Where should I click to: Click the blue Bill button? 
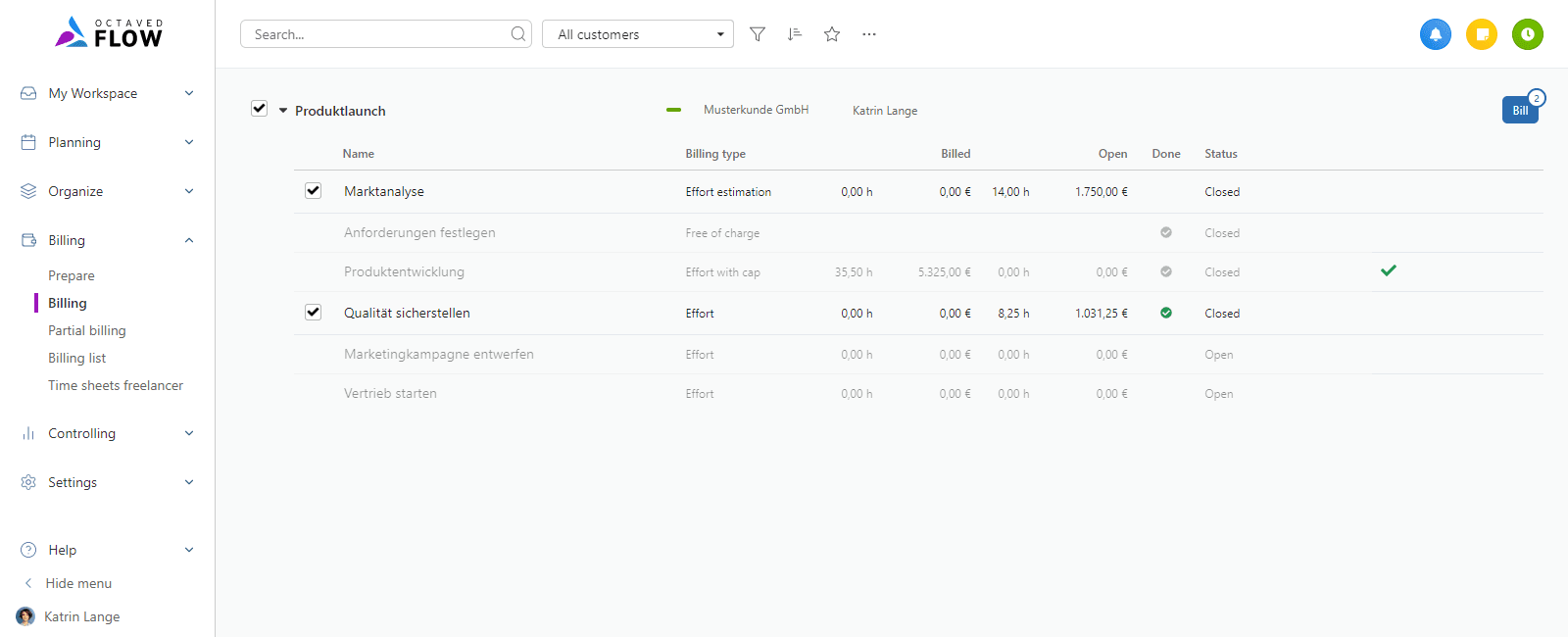[1519, 110]
